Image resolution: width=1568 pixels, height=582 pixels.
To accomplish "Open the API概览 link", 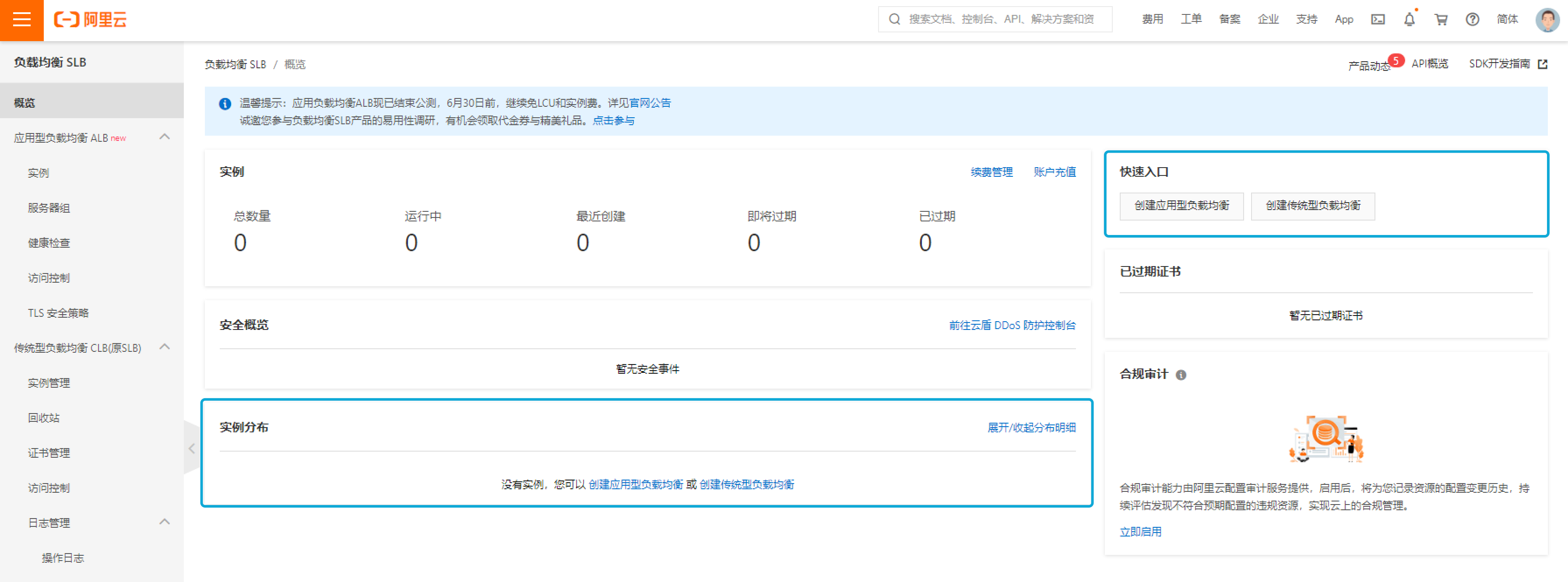I will tap(1430, 64).
